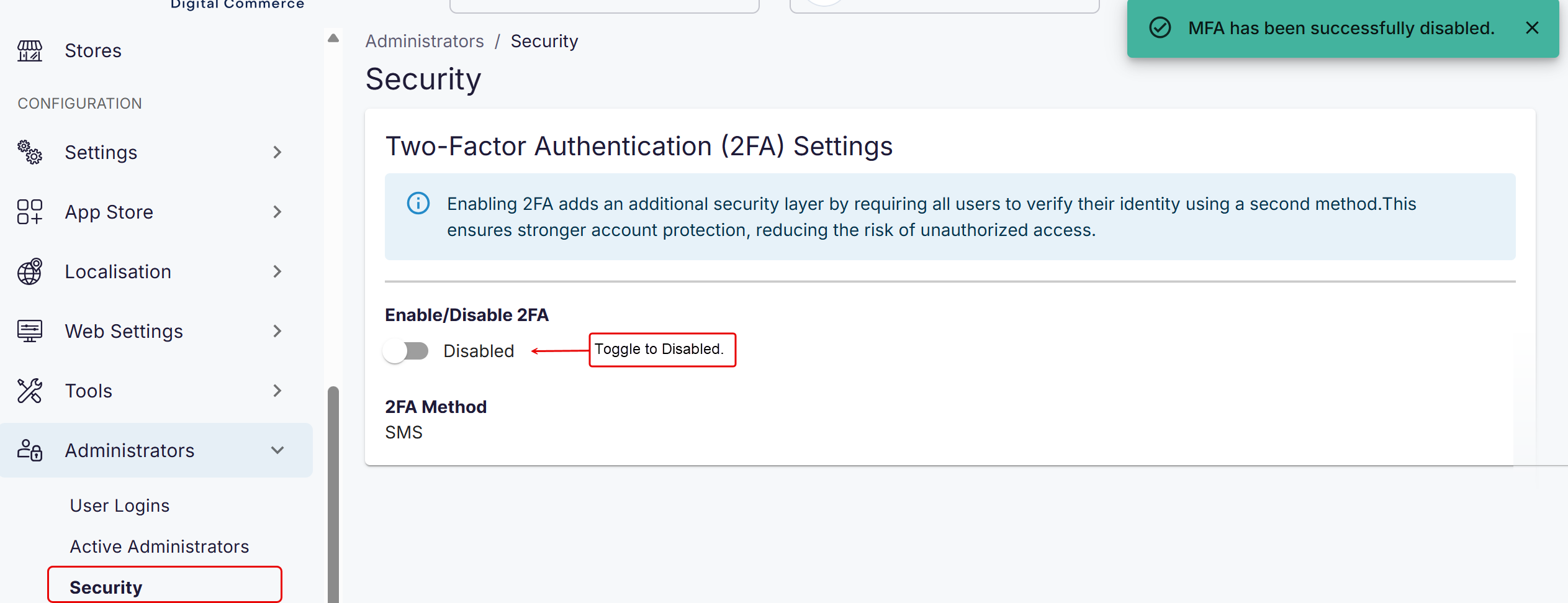Screen dimensions: 1568x603
Task: Expand the Localisation submenu
Action: (277, 271)
